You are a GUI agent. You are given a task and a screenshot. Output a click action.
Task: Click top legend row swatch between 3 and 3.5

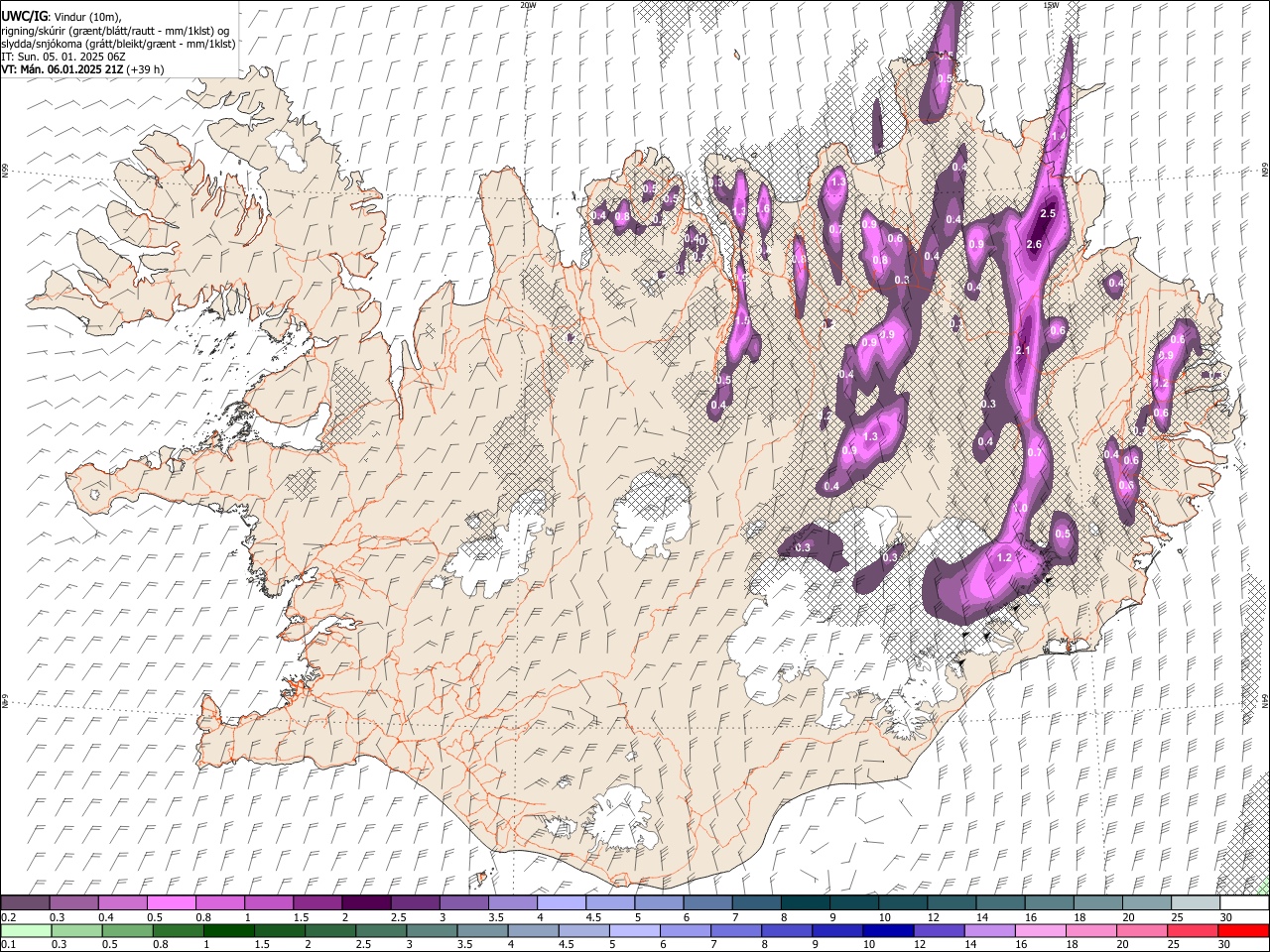click(463, 902)
